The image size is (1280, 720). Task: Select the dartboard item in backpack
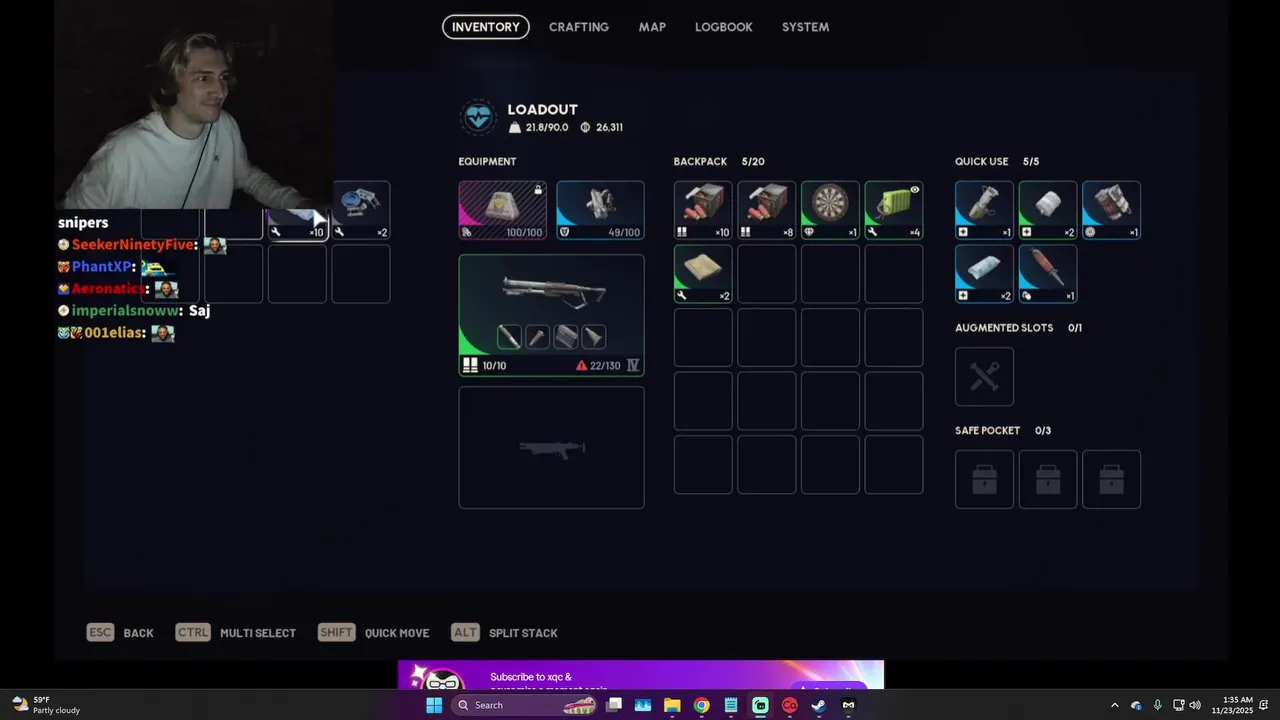click(830, 210)
